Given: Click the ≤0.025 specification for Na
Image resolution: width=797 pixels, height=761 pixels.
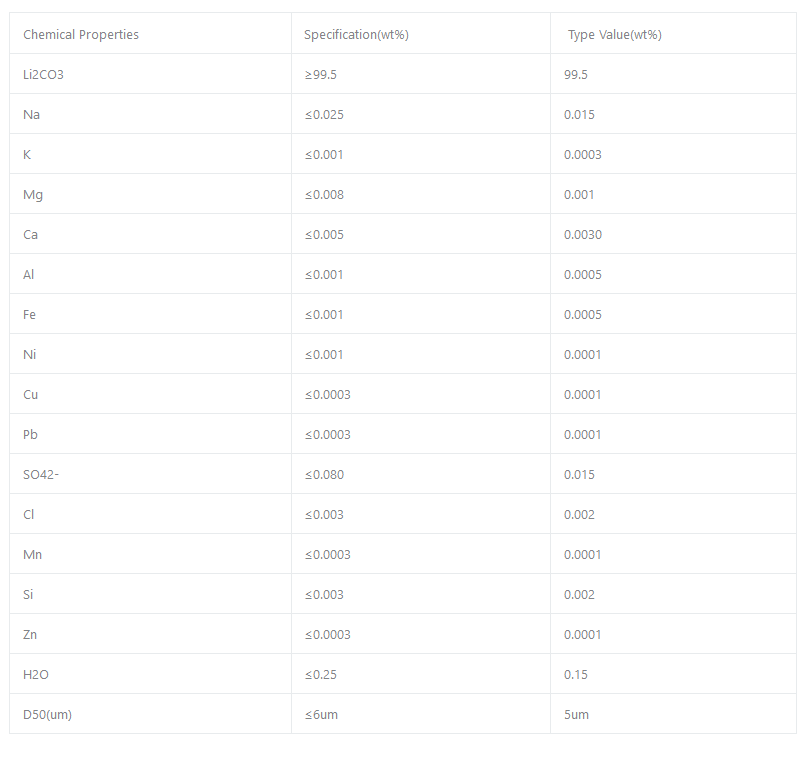Looking at the screenshot, I should coord(324,115).
